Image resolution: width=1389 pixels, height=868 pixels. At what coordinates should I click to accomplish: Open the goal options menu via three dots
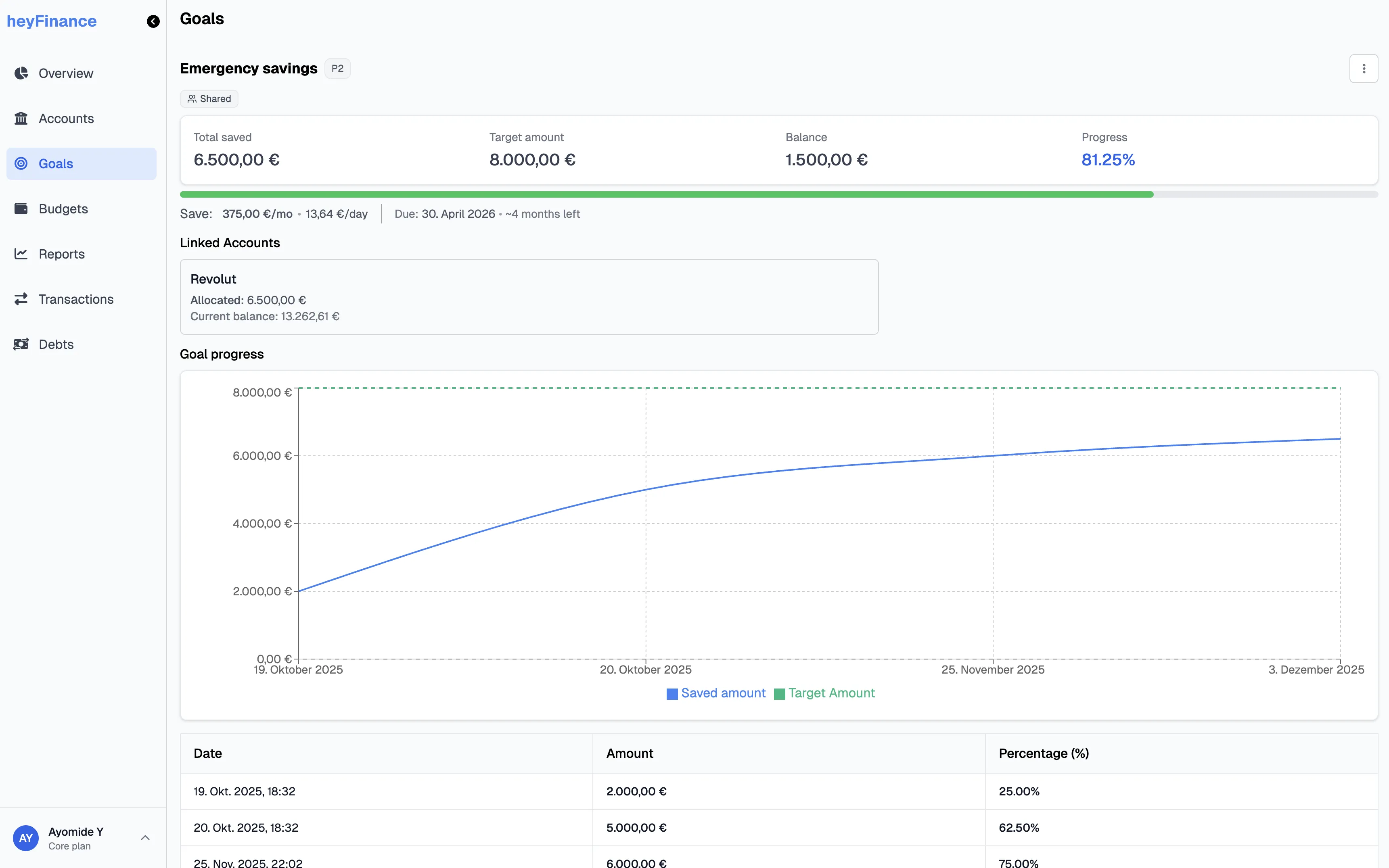(1364, 68)
